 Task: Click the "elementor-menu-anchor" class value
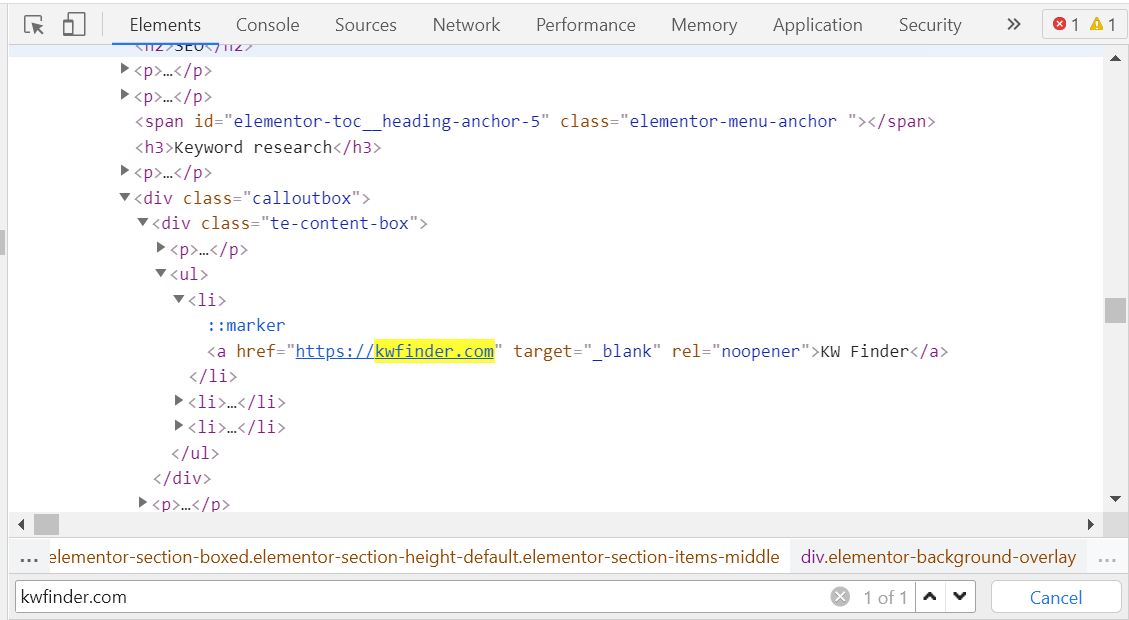point(733,122)
